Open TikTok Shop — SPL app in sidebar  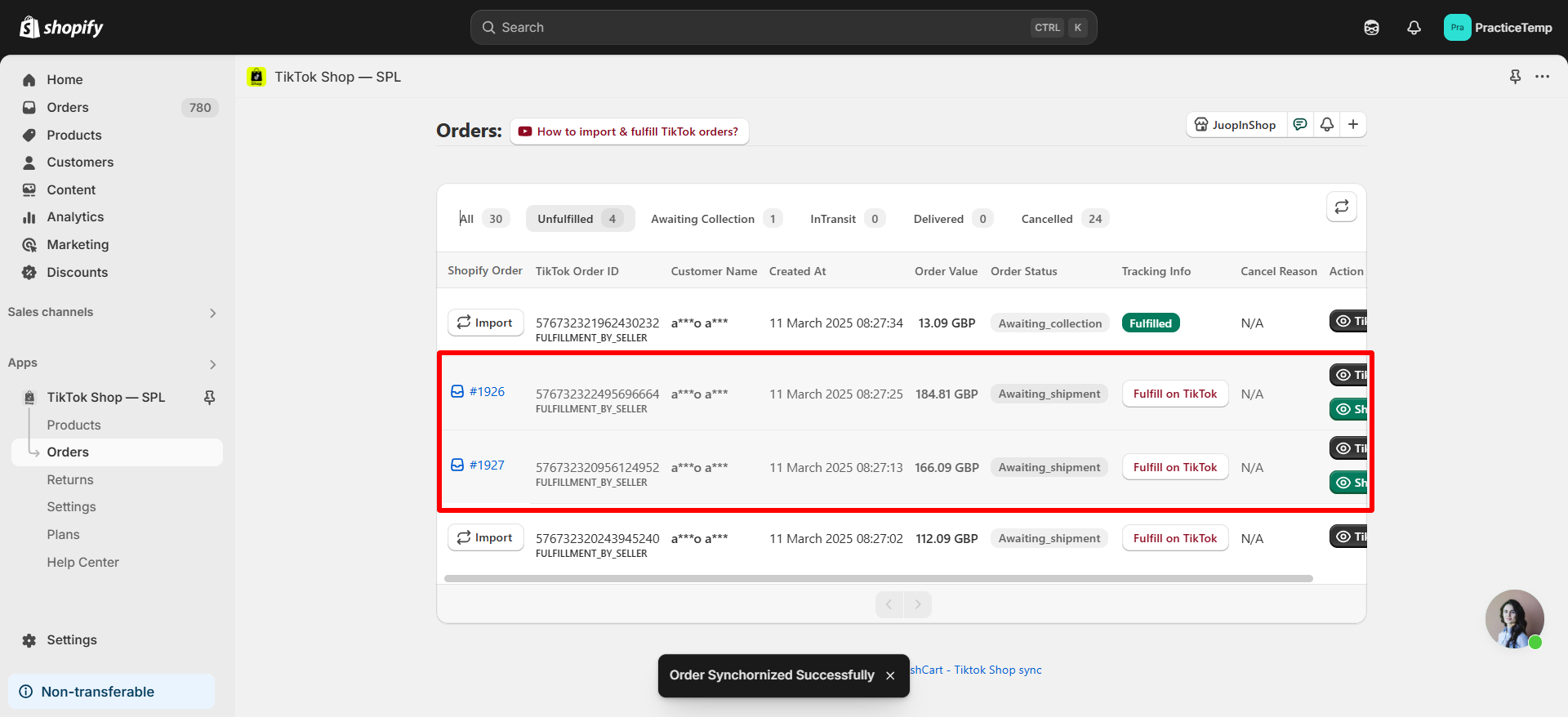point(105,398)
